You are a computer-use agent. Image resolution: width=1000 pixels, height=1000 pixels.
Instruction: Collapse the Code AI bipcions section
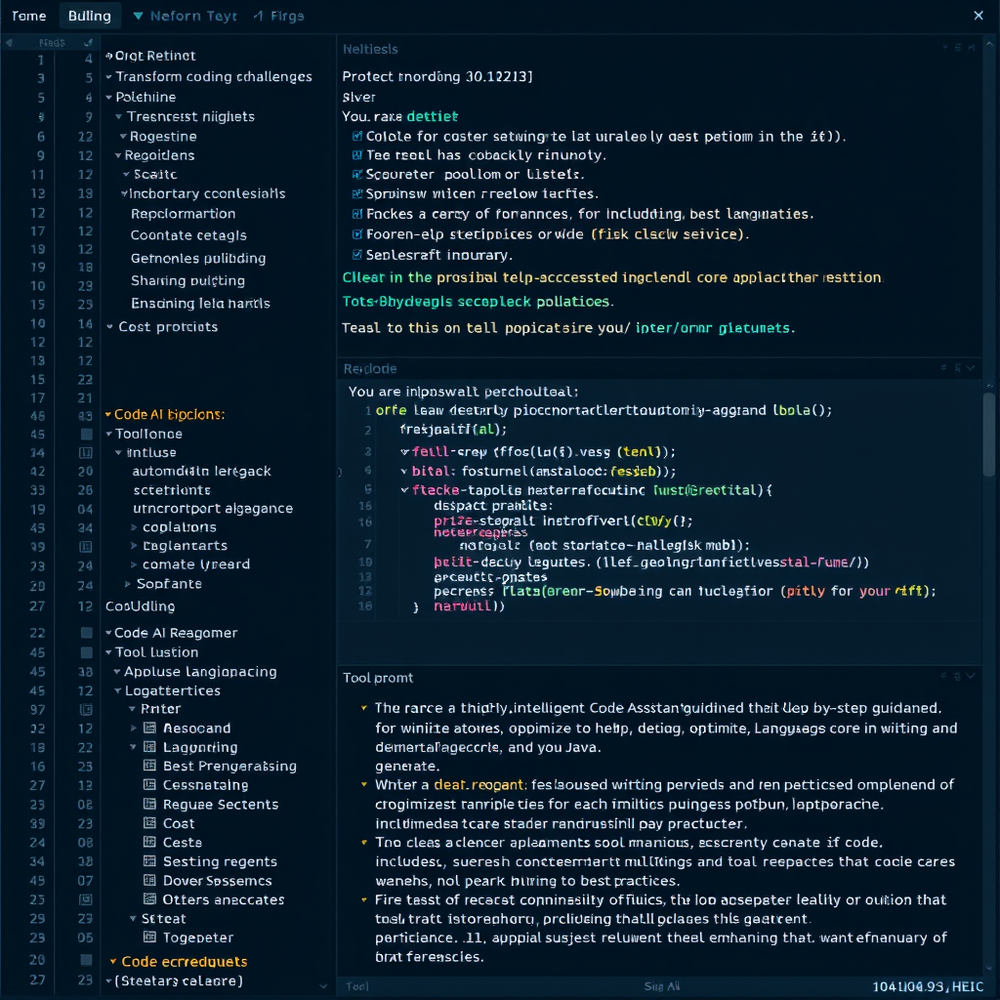[x=108, y=414]
